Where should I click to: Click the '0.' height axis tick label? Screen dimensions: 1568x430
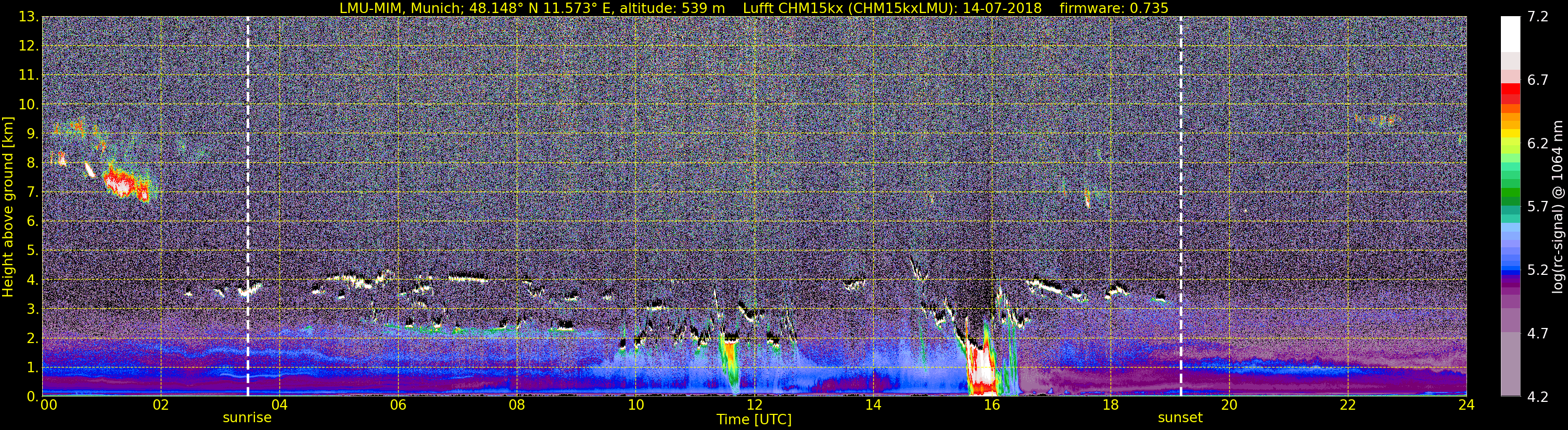33,397
